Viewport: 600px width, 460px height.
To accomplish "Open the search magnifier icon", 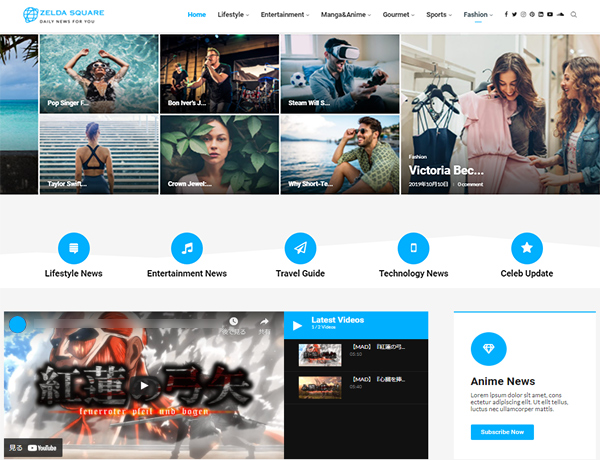I will tap(574, 15).
